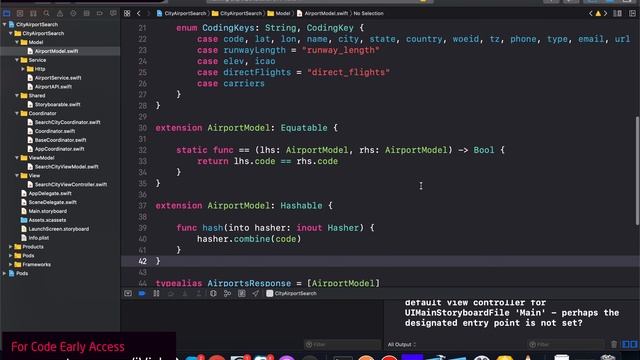Hide the debug area
This screenshot has width=640, height=360.
click(x=128, y=293)
